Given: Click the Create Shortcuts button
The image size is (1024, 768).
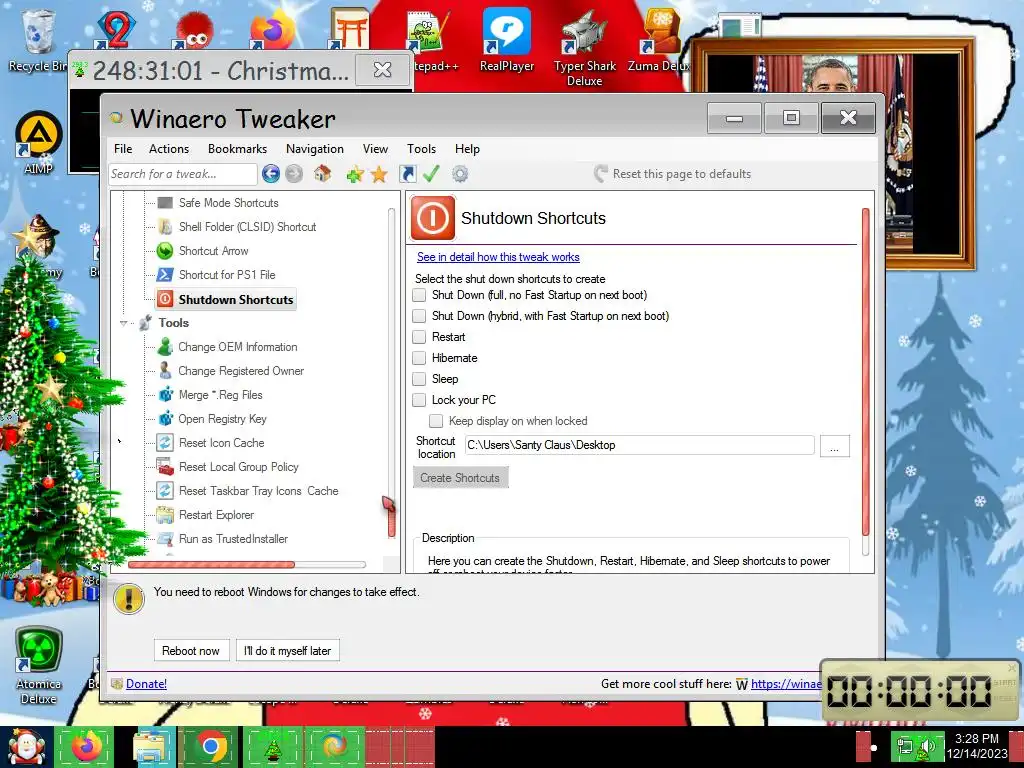Looking at the screenshot, I should click(460, 478).
